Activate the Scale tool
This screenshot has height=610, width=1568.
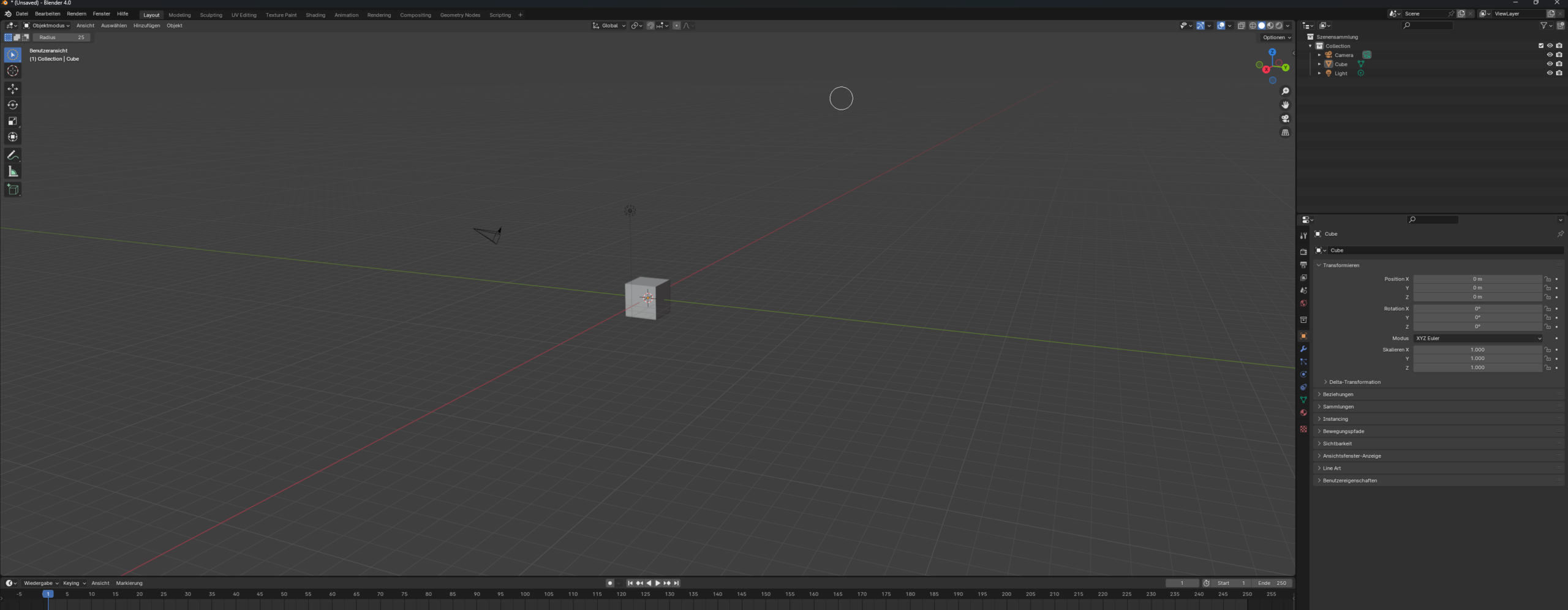tap(12, 121)
